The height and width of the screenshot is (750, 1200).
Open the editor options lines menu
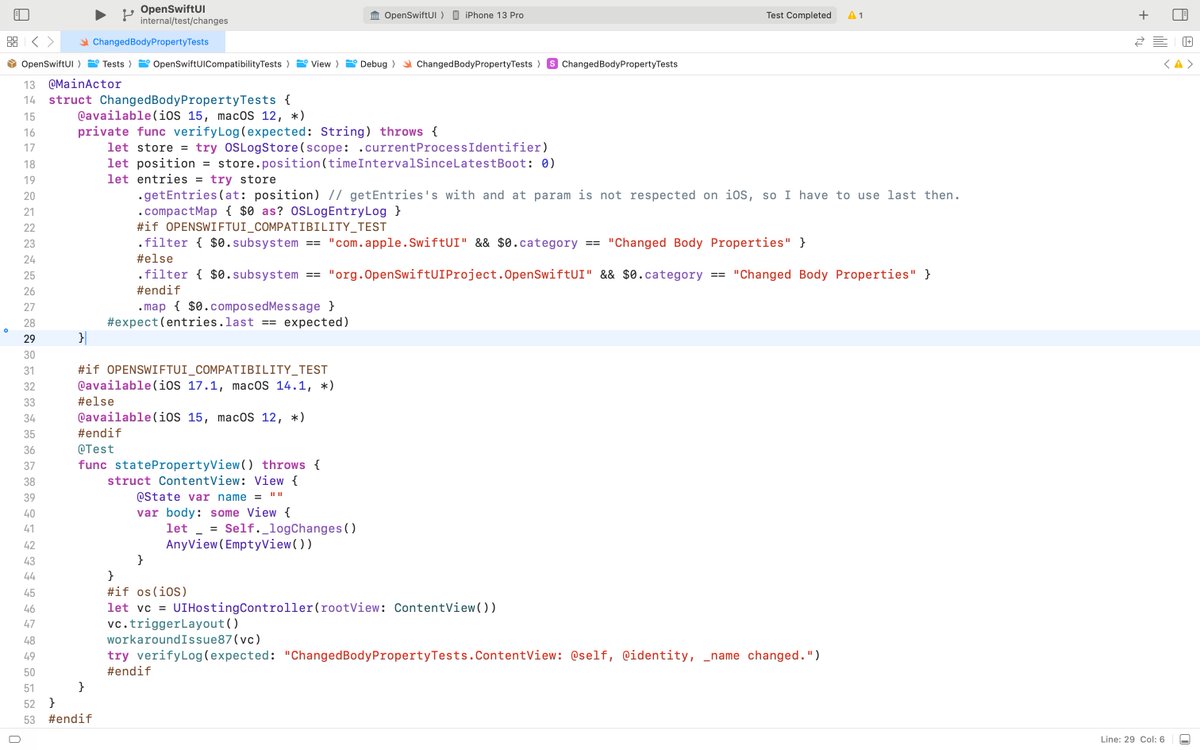click(1160, 42)
